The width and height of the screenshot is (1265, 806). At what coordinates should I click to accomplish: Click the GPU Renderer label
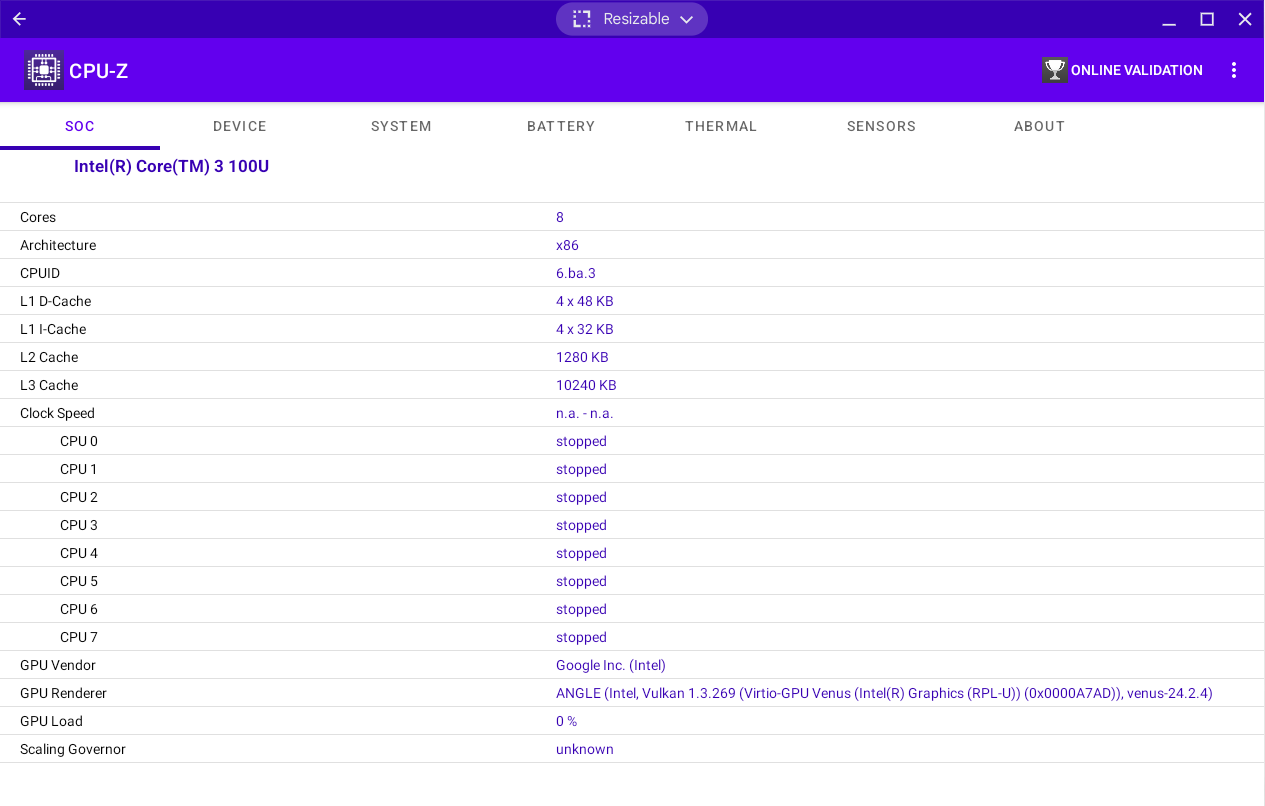(x=63, y=693)
